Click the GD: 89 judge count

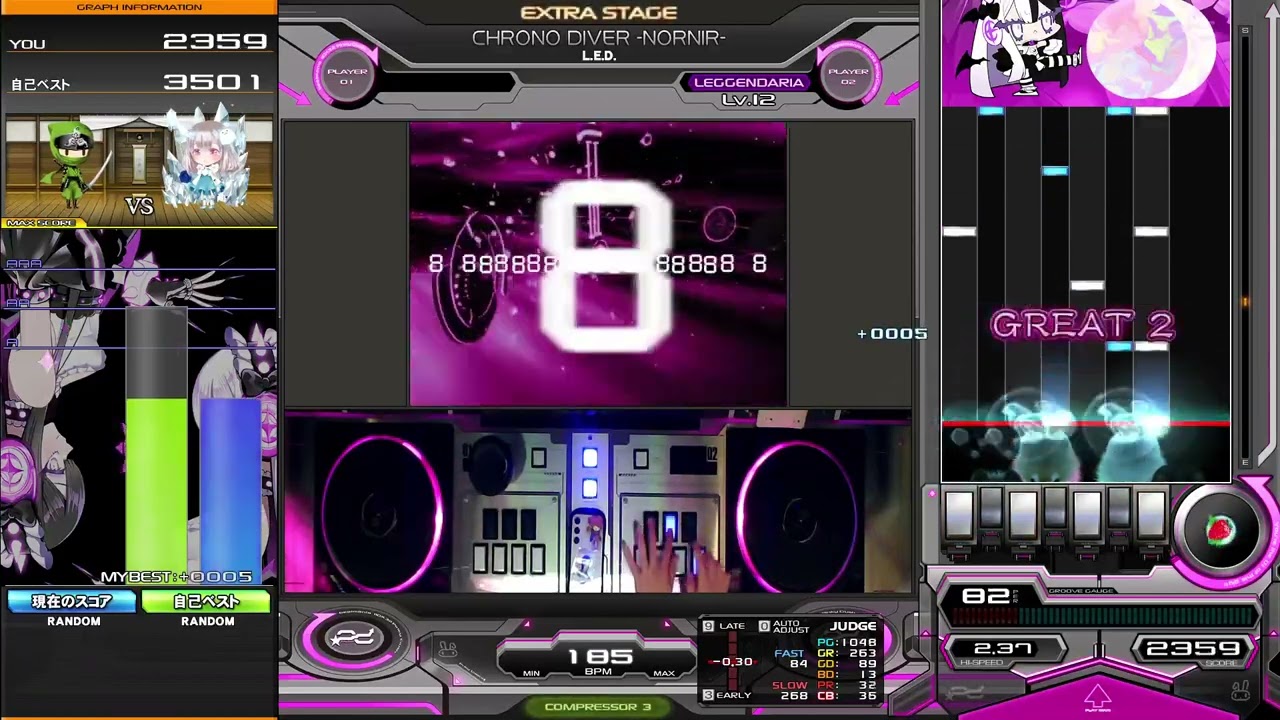(846, 664)
